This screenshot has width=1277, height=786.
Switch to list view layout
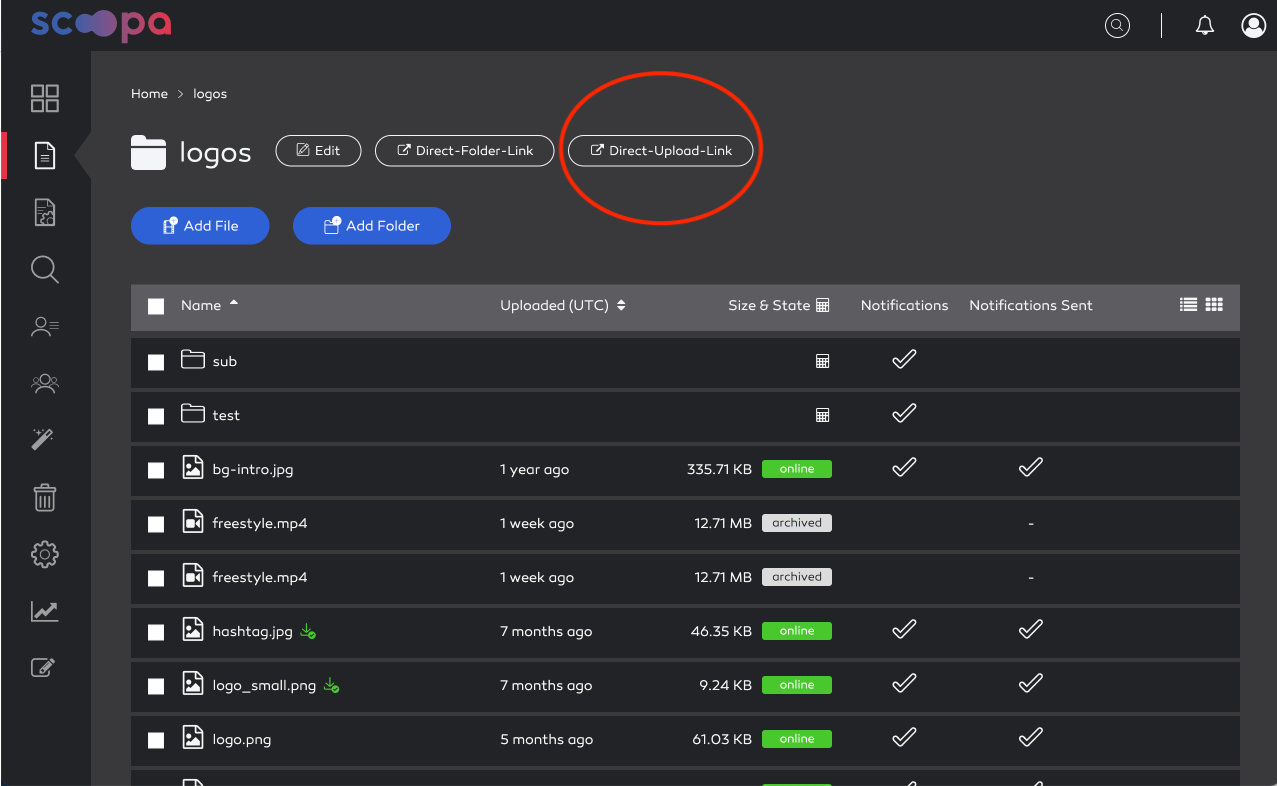[x=1188, y=305]
